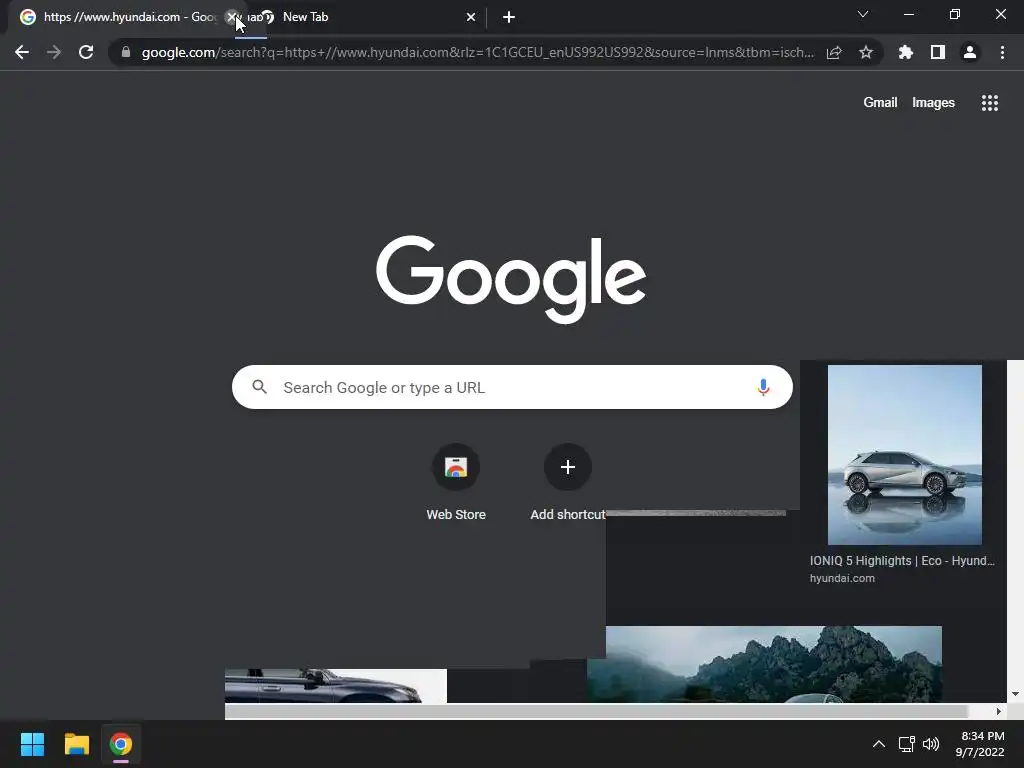Viewport: 1024px width, 768px height.
Task: Reload the current page
Action: 86,52
